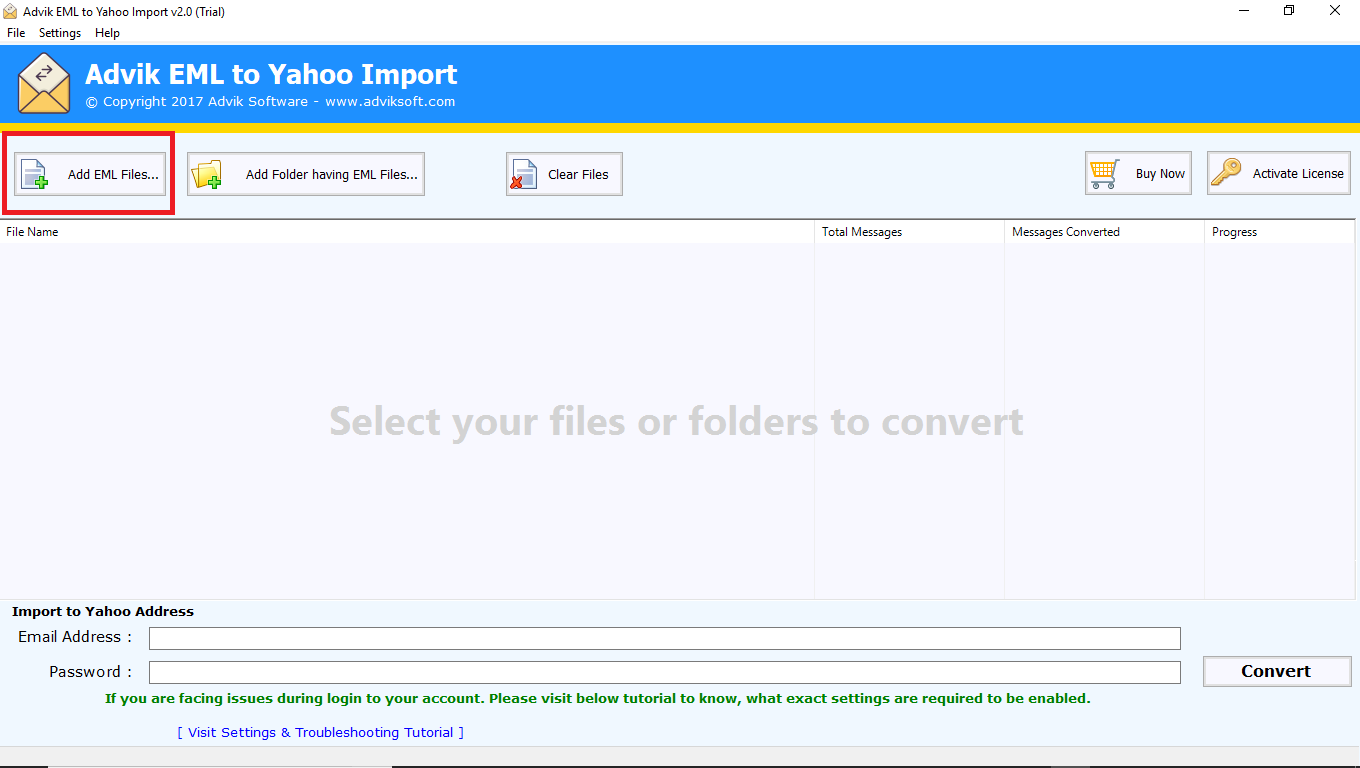1360x768 pixels.
Task: Open the Buy Now shopping cart button
Action: [x=1138, y=173]
